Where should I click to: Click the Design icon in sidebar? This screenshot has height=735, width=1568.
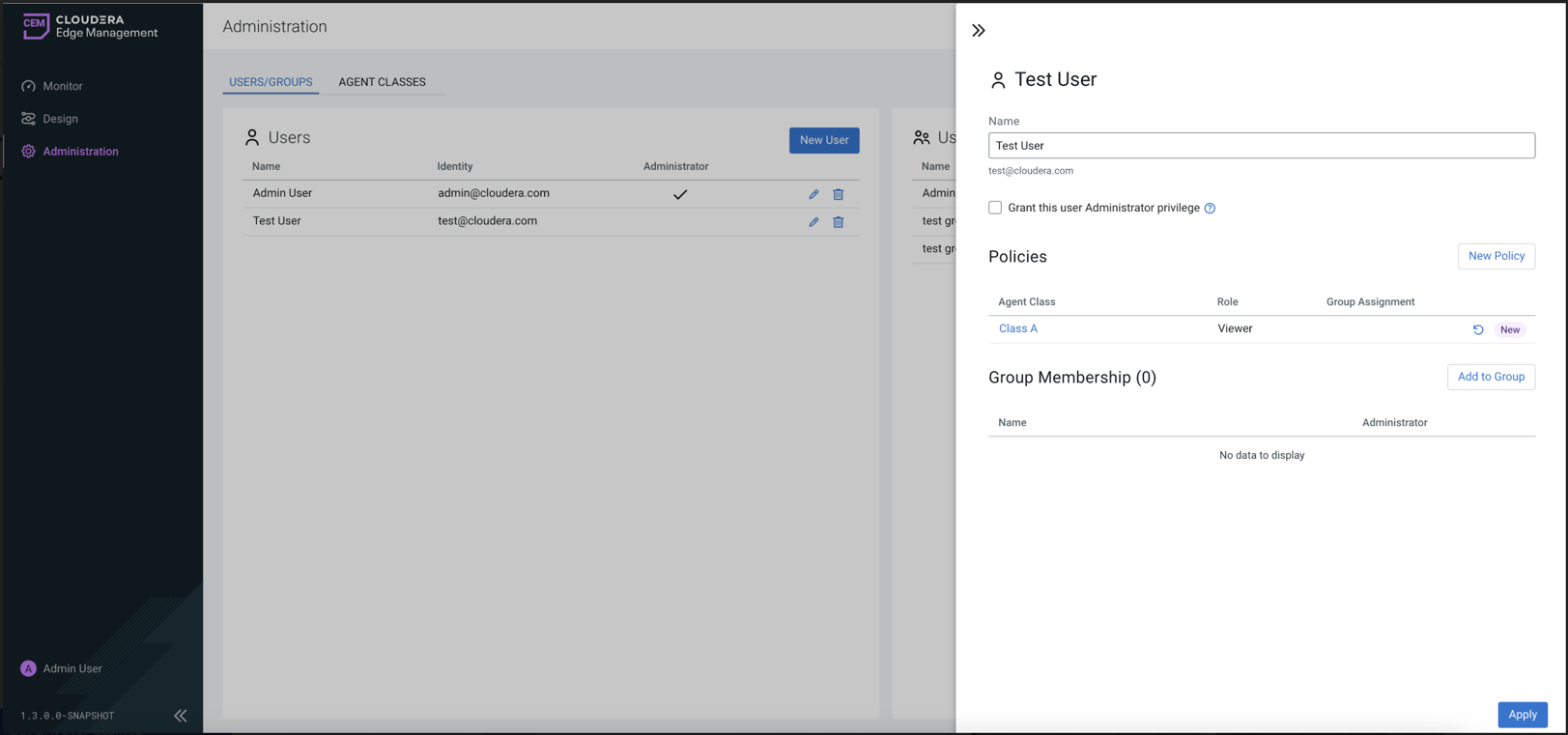(x=29, y=119)
